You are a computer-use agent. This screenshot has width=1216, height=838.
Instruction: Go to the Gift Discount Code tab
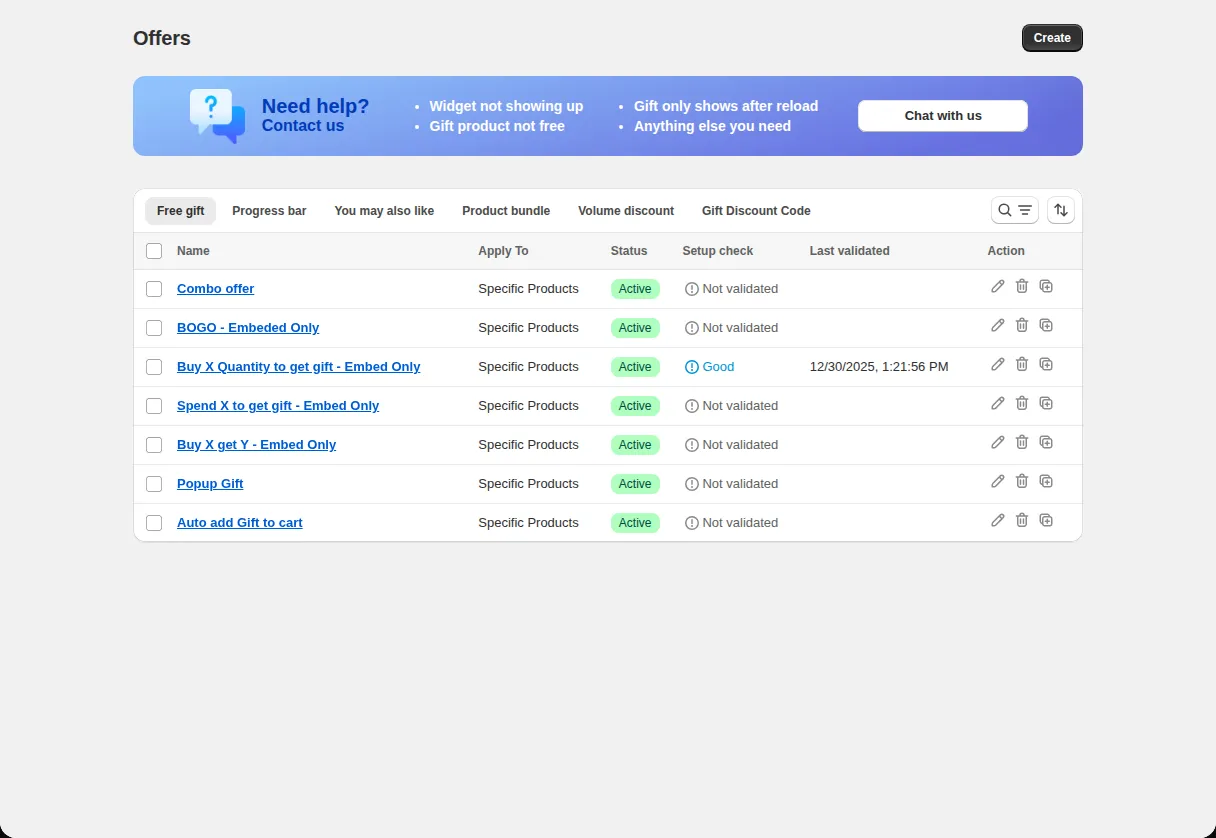click(x=756, y=211)
